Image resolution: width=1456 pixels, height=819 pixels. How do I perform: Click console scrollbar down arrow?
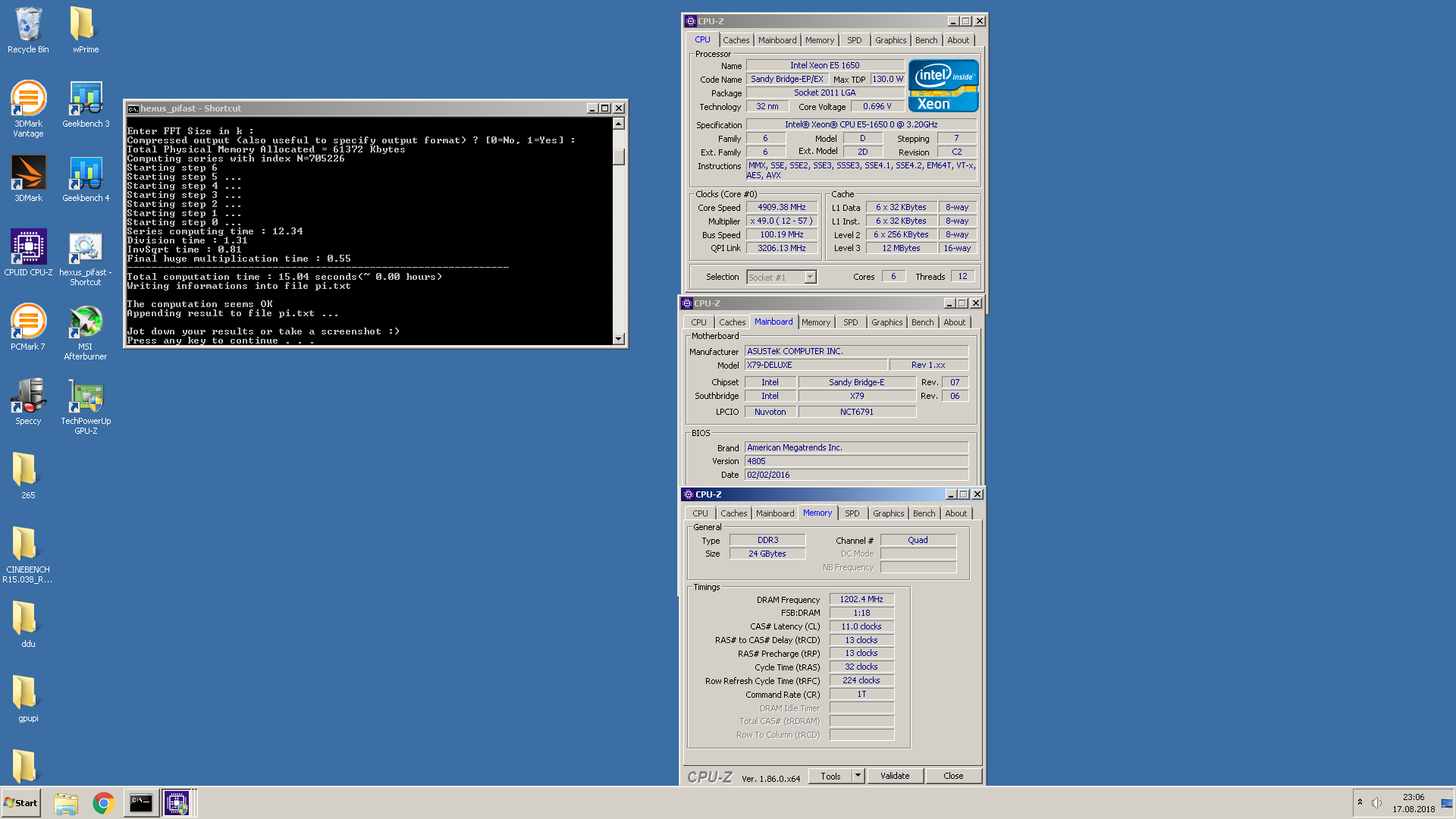tap(619, 339)
